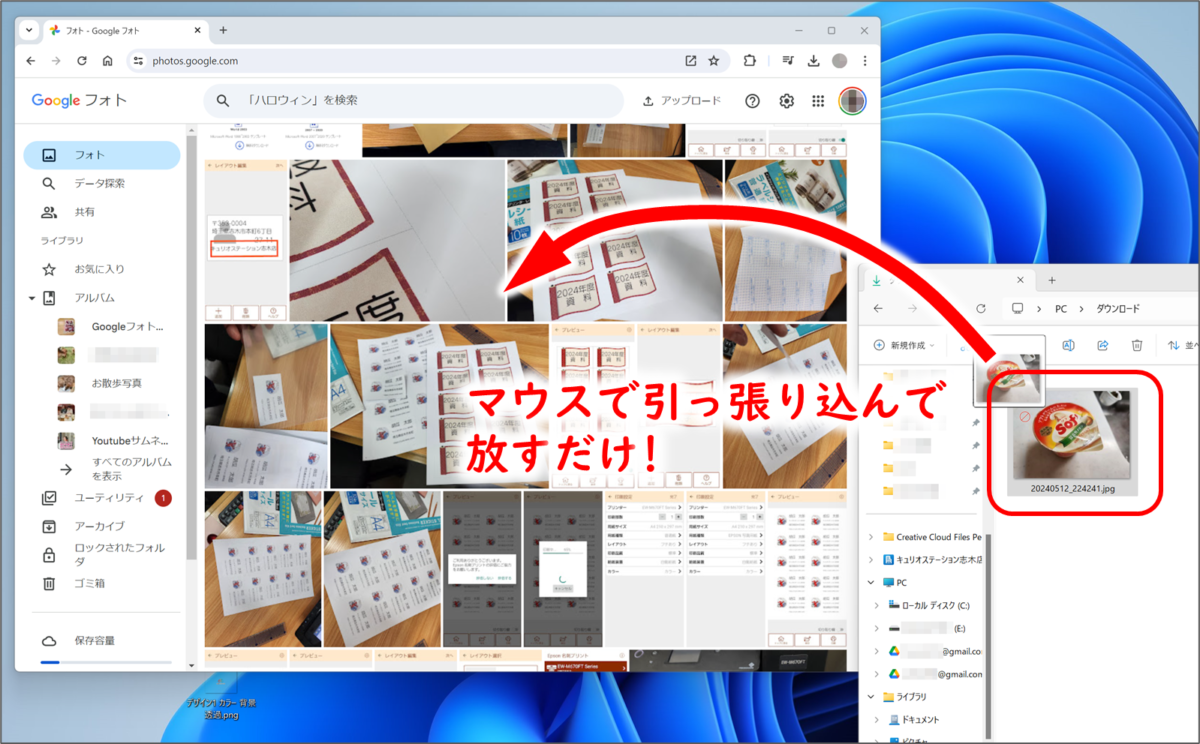Open the Youtubeサムネ… album
The width and height of the screenshot is (1200, 744).
pos(110,440)
